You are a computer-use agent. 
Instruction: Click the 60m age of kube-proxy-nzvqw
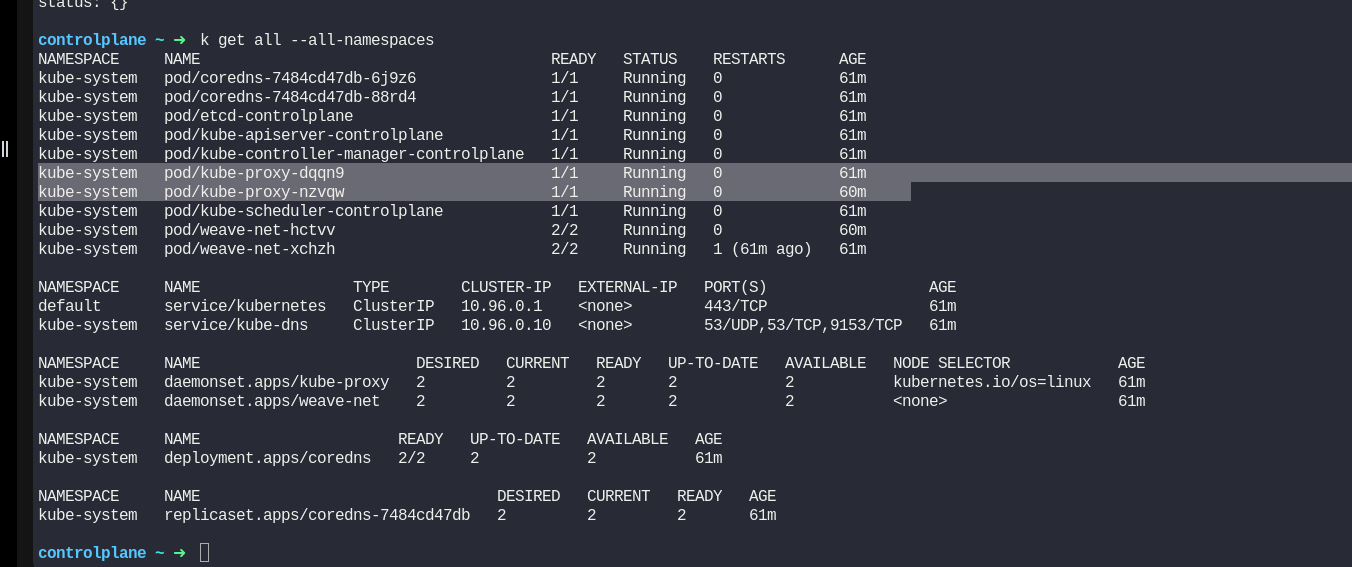pyautogui.click(x=853, y=192)
